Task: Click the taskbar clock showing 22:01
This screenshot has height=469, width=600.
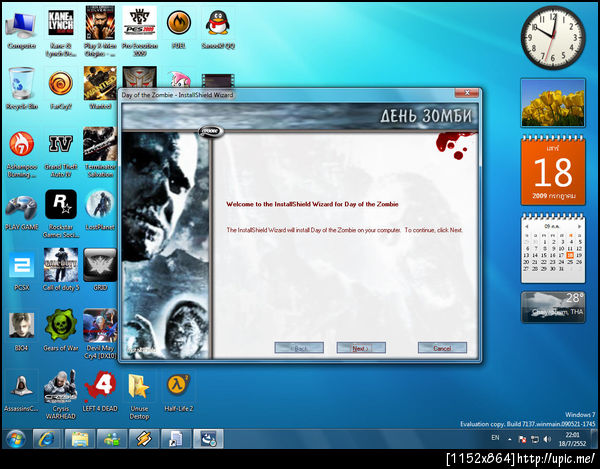Action: pos(572,439)
